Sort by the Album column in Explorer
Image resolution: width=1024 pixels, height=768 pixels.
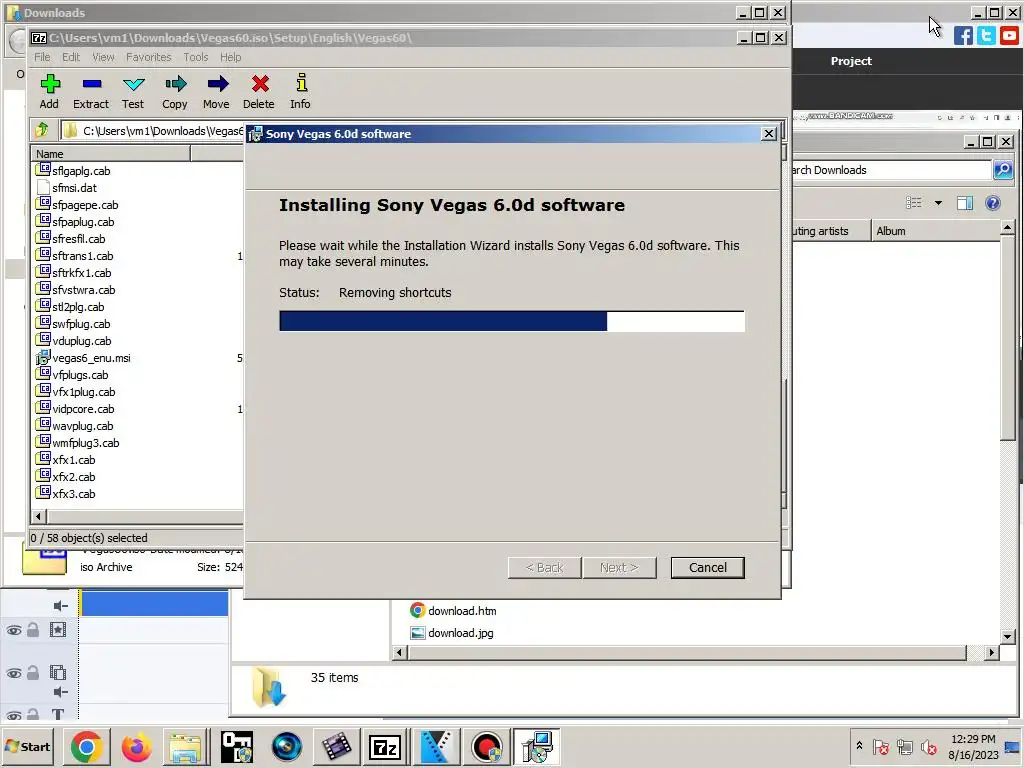pos(935,231)
